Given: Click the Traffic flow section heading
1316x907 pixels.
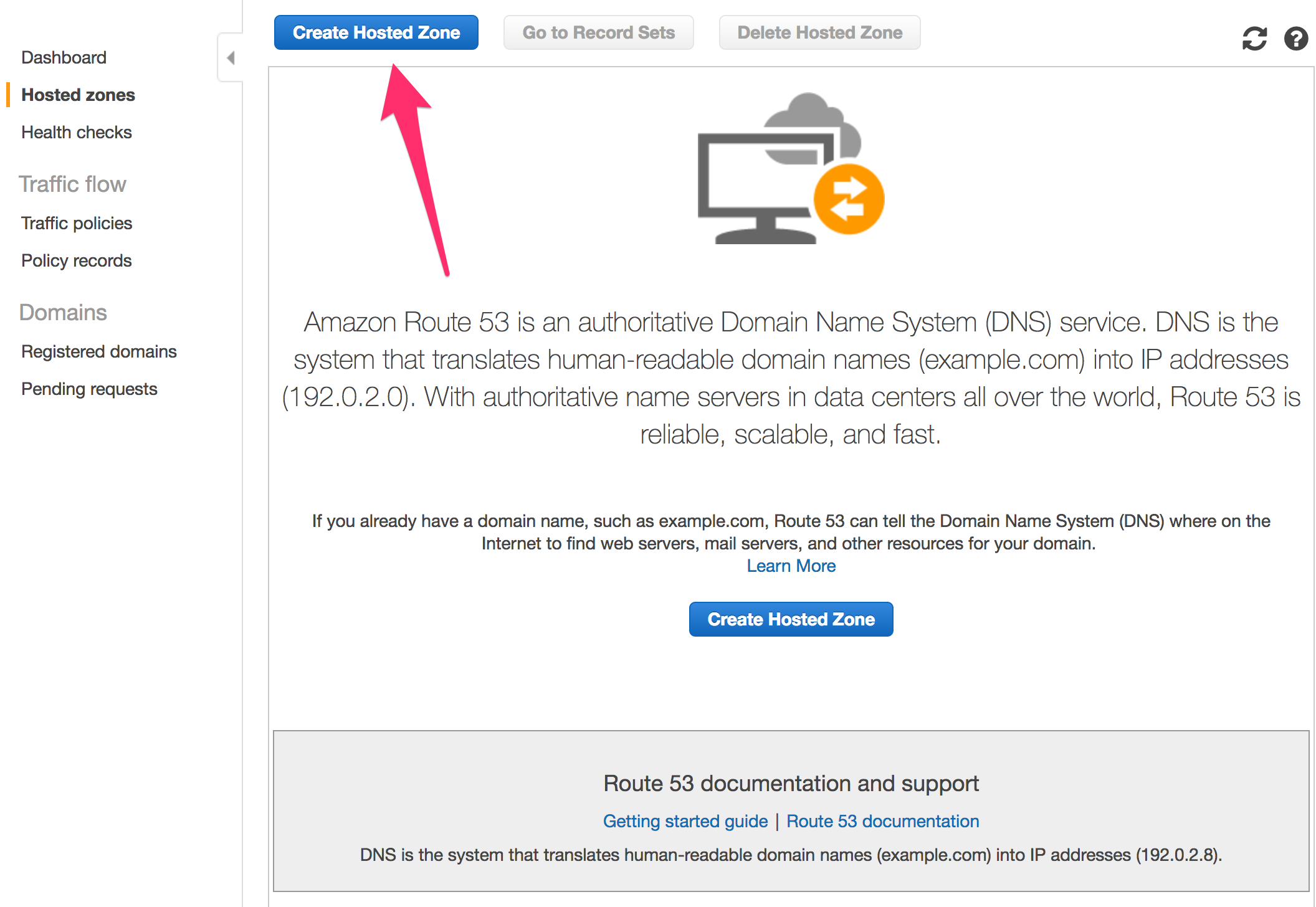Looking at the screenshot, I should click(x=72, y=184).
